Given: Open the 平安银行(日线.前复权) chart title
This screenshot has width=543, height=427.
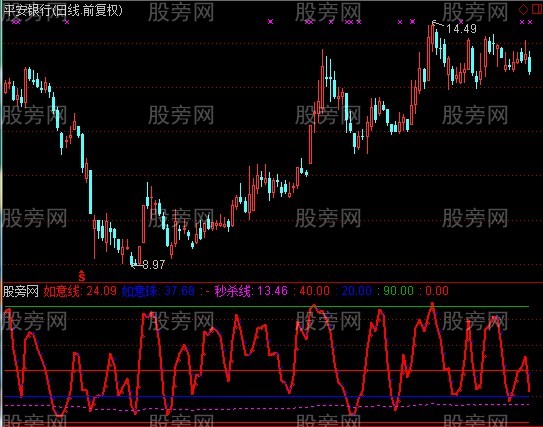Looking at the screenshot, I should (x=63, y=10).
